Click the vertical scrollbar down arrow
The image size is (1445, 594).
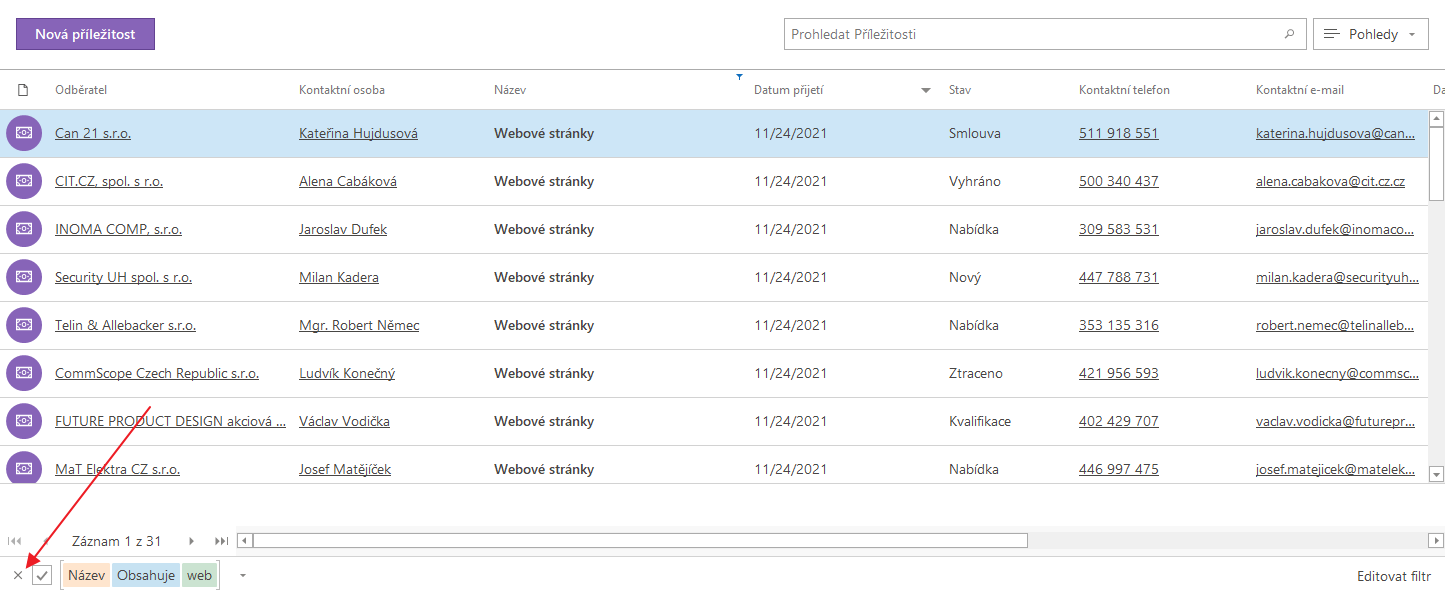coord(1437,474)
